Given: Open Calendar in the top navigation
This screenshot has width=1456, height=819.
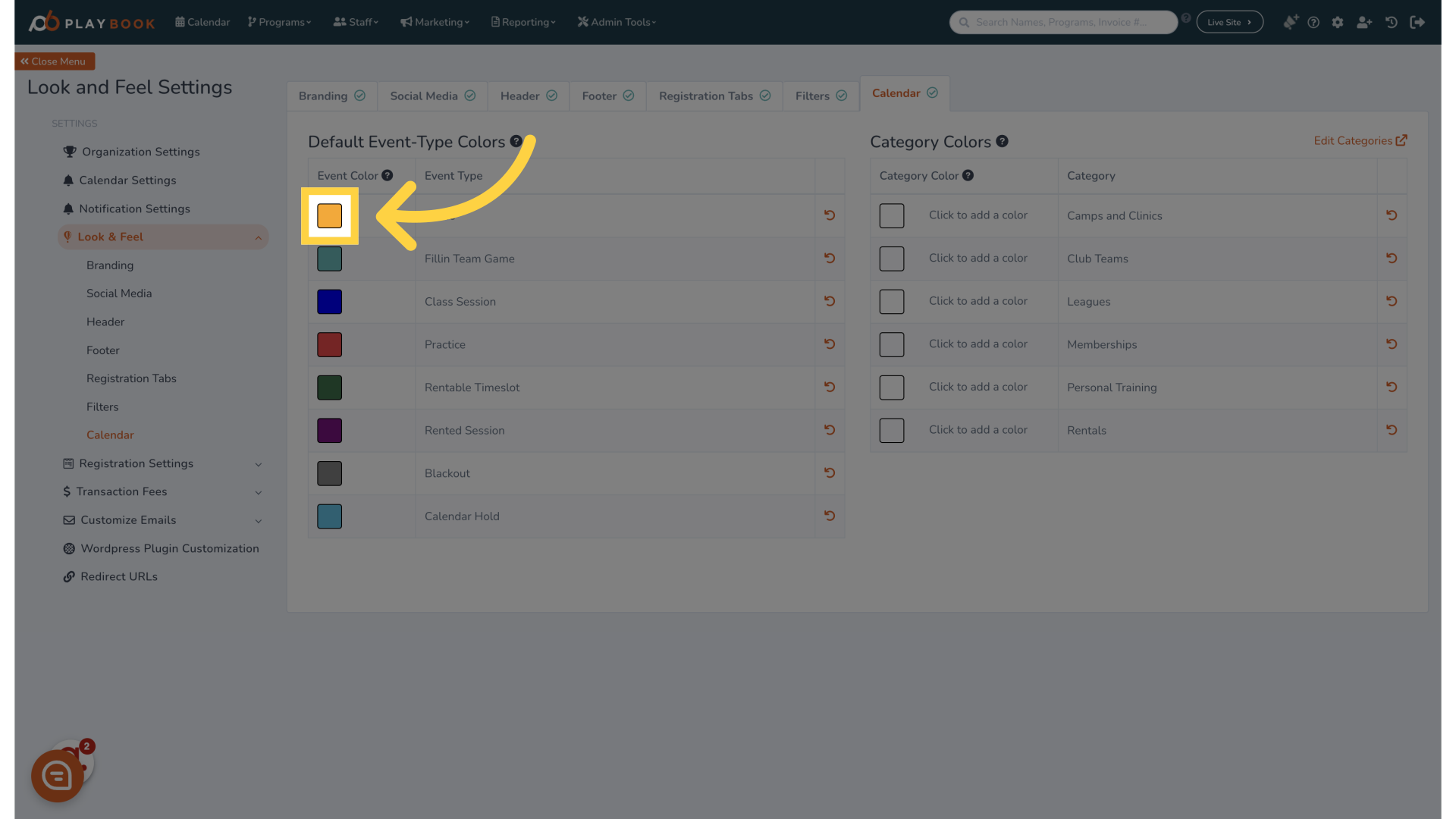Looking at the screenshot, I should (x=202, y=22).
